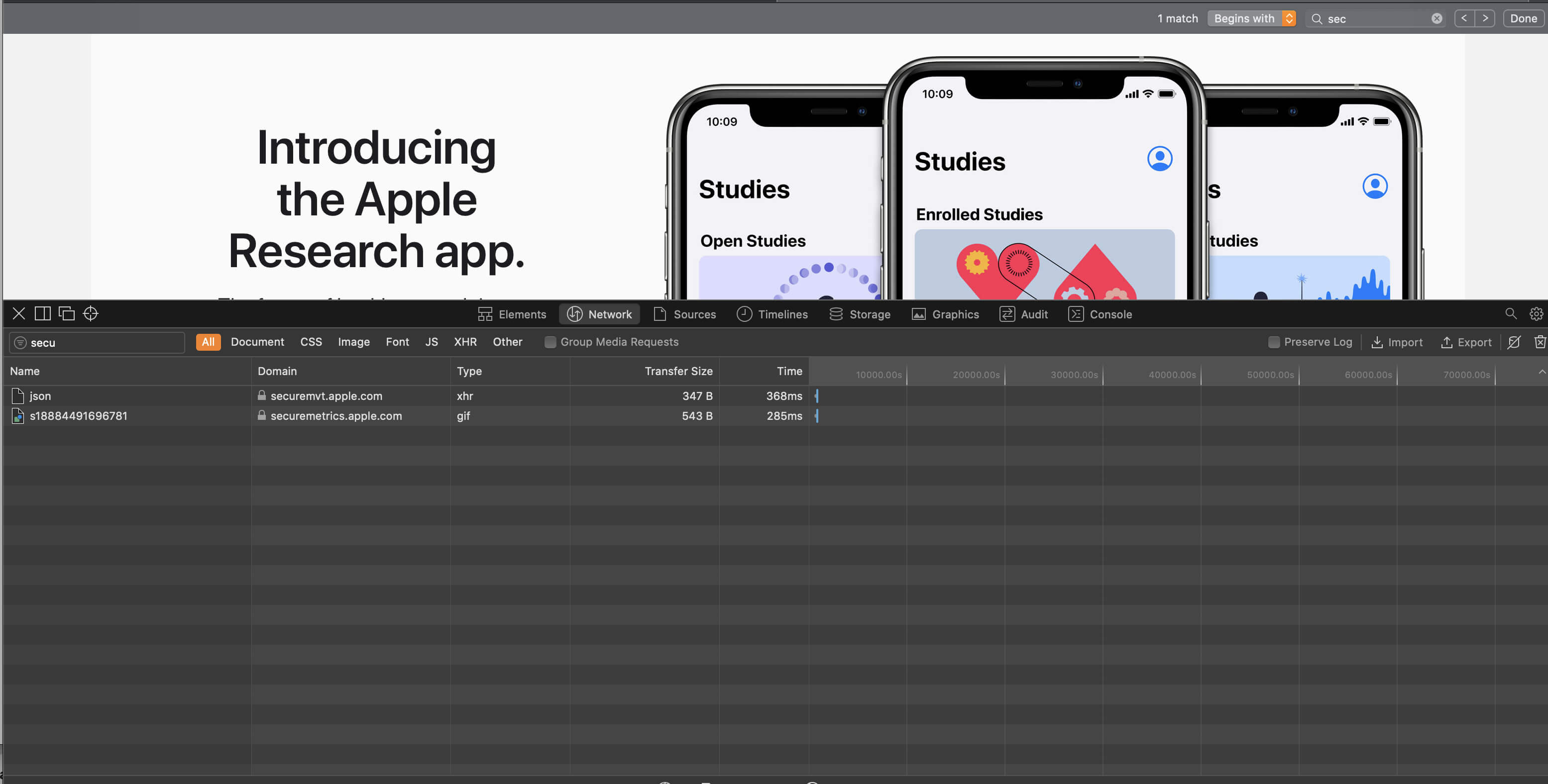Click Export network data button
The height and width of the screenshot is (784, 1548).
1466,342
